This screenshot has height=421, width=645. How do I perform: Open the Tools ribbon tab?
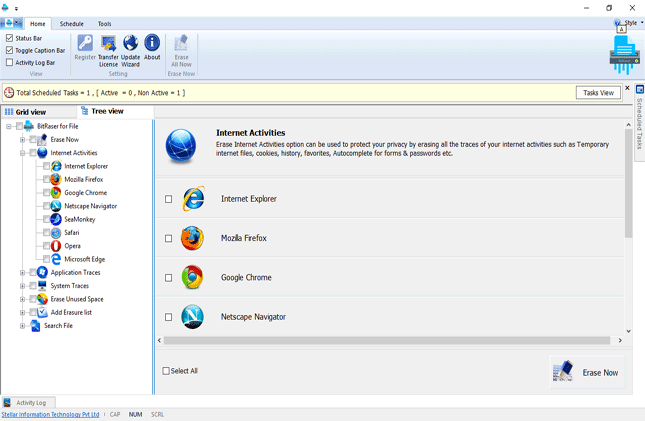click(x=104, y=24)
